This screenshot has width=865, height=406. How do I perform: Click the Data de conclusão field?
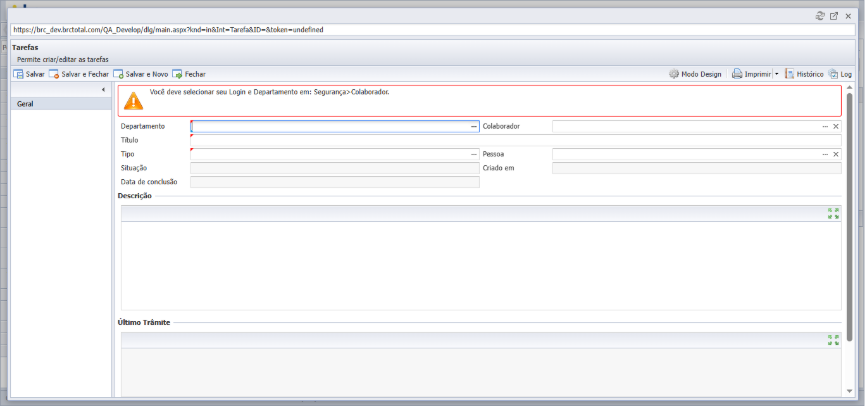pyautogui.click(x=335, y=182)
